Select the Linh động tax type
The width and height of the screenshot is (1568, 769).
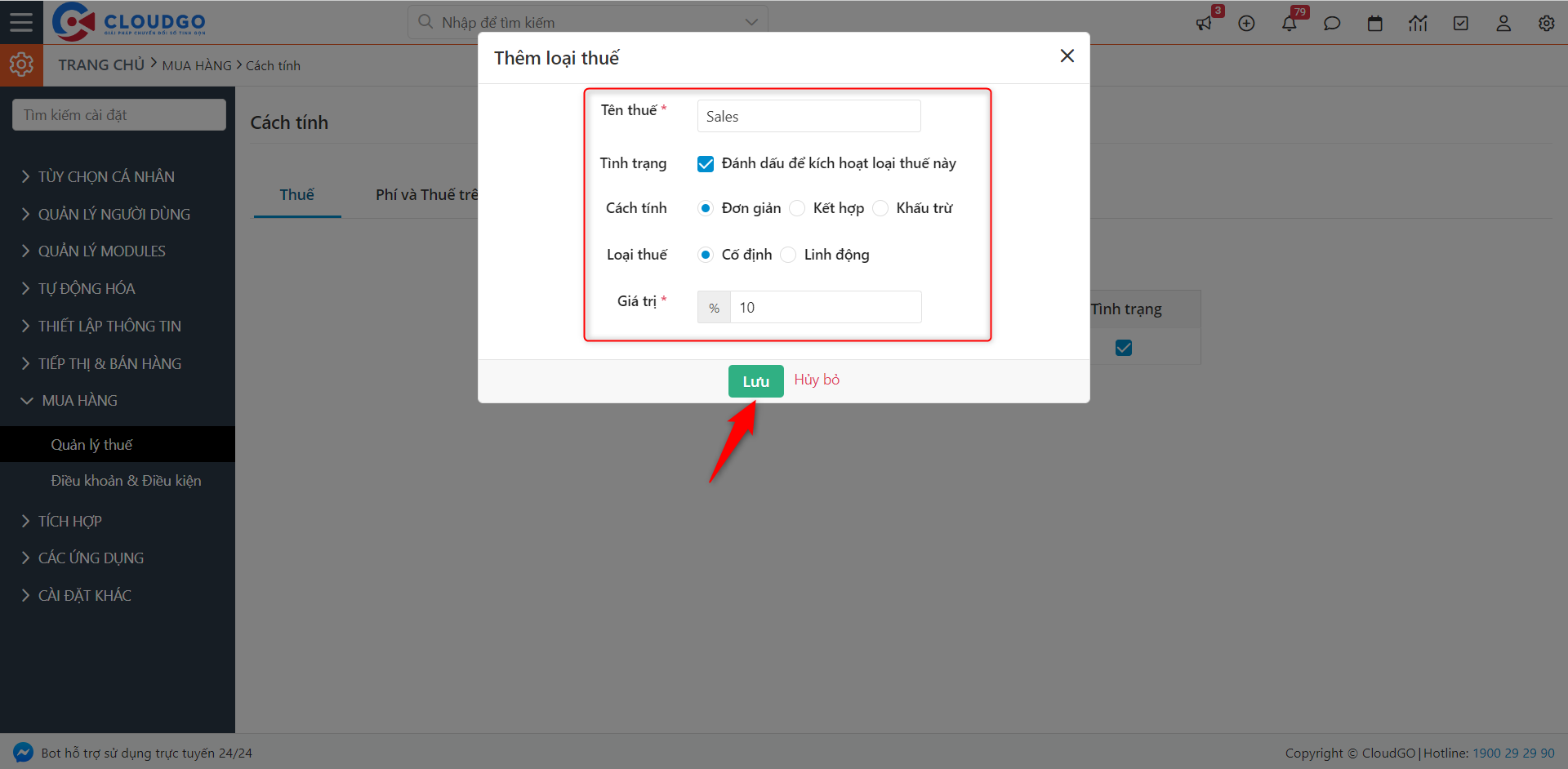789,255
